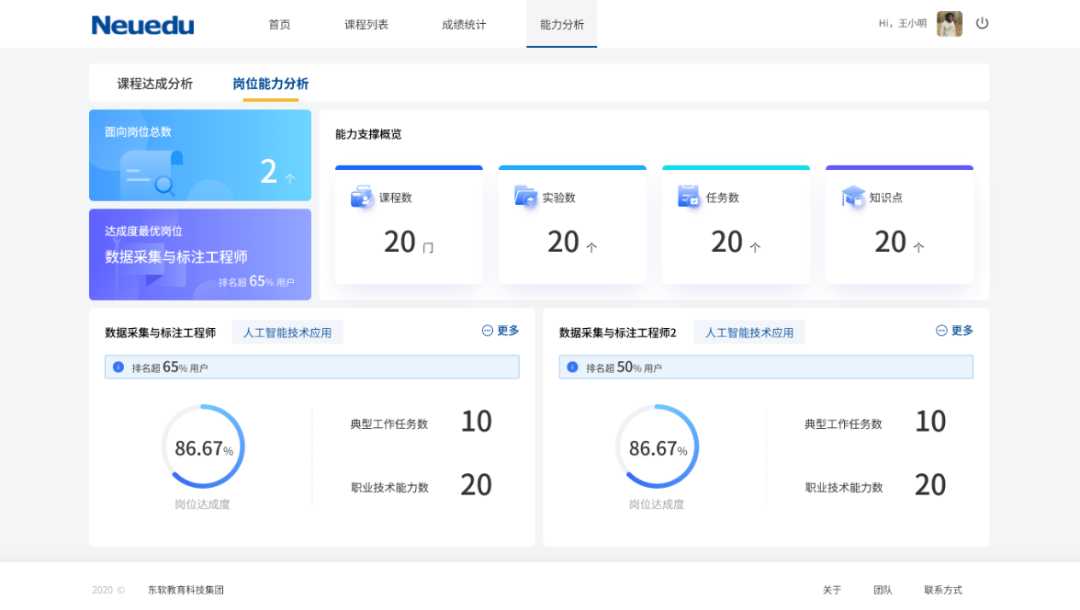The height and width of the screenshot is (610, 1080).
Task: Click the power logout icon
Action: [x=982, y=23]
